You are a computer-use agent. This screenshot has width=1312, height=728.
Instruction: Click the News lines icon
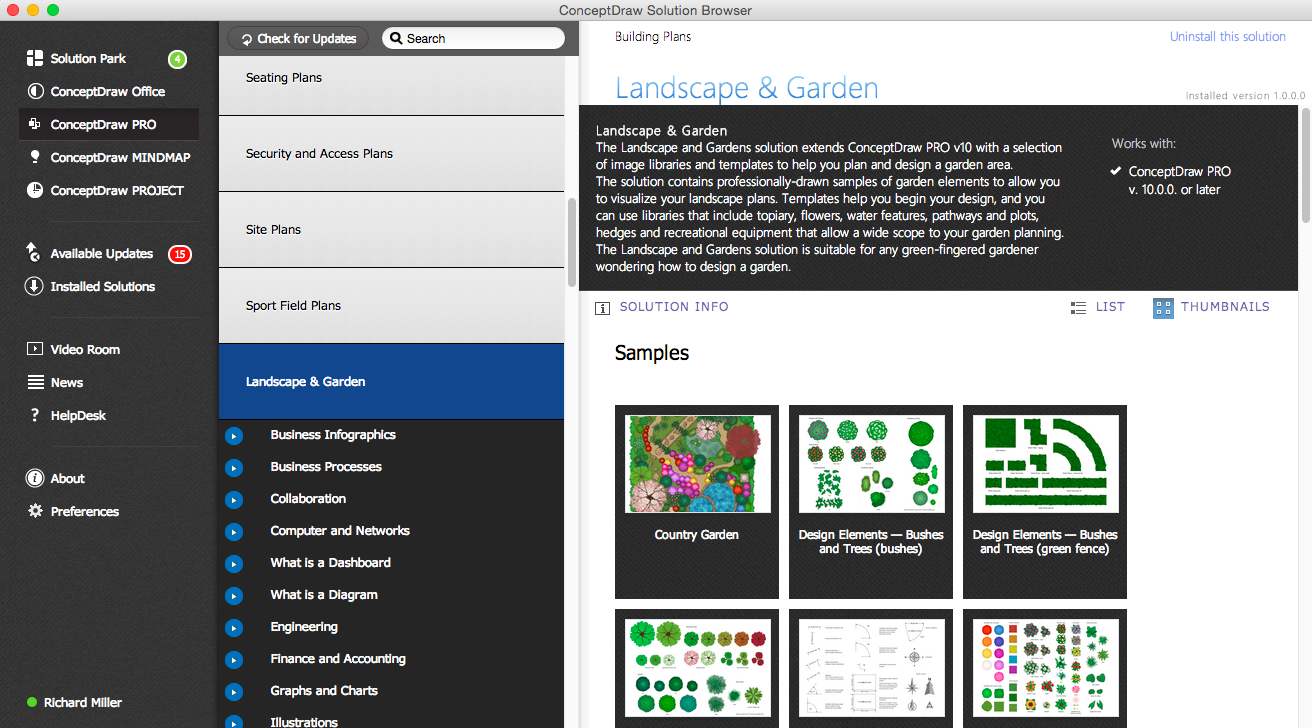[35, 383]
